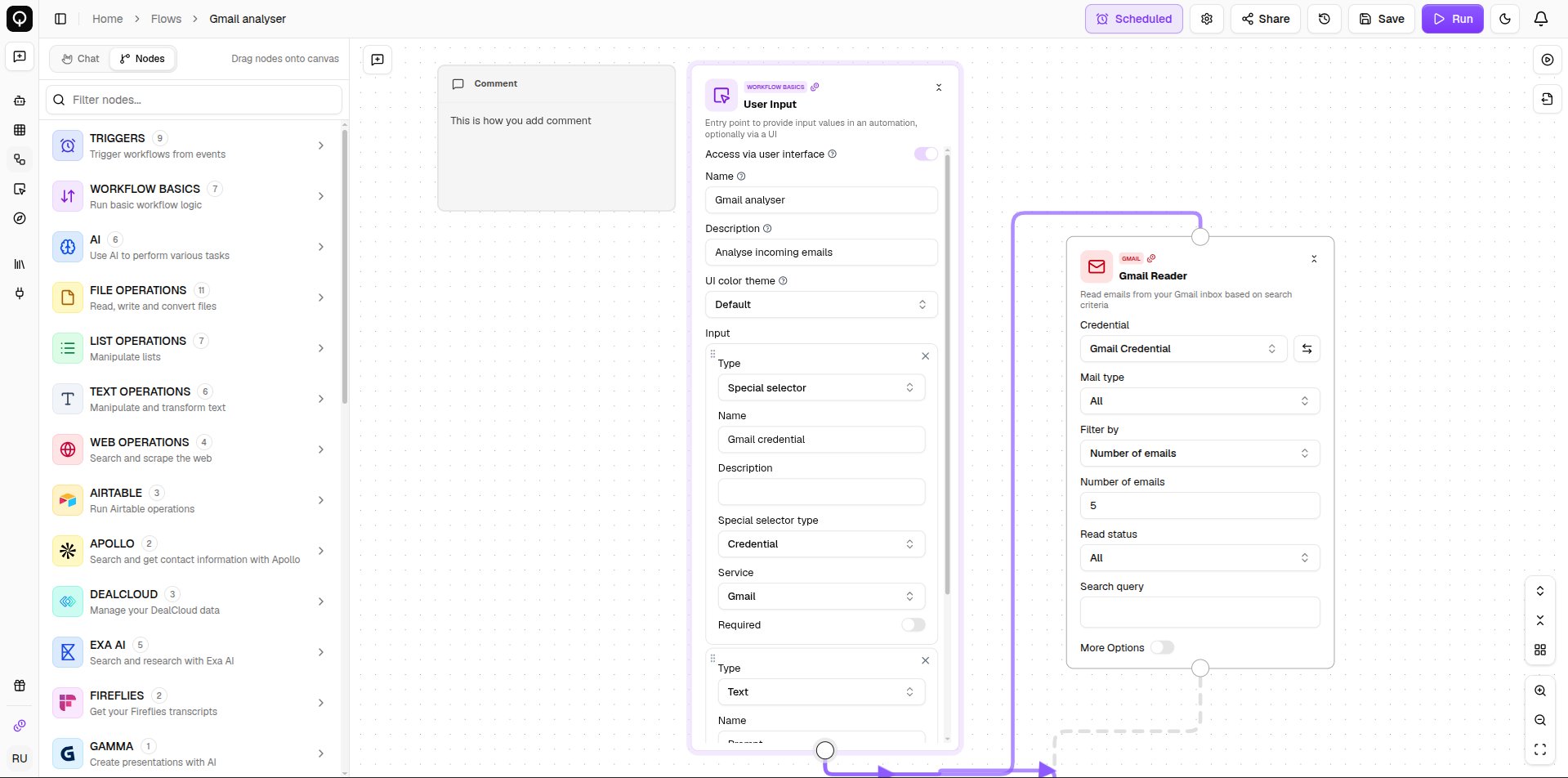Open Service dropdown showing Gmail
Screen dimensions: 1568x778
[x=821, y=596]
